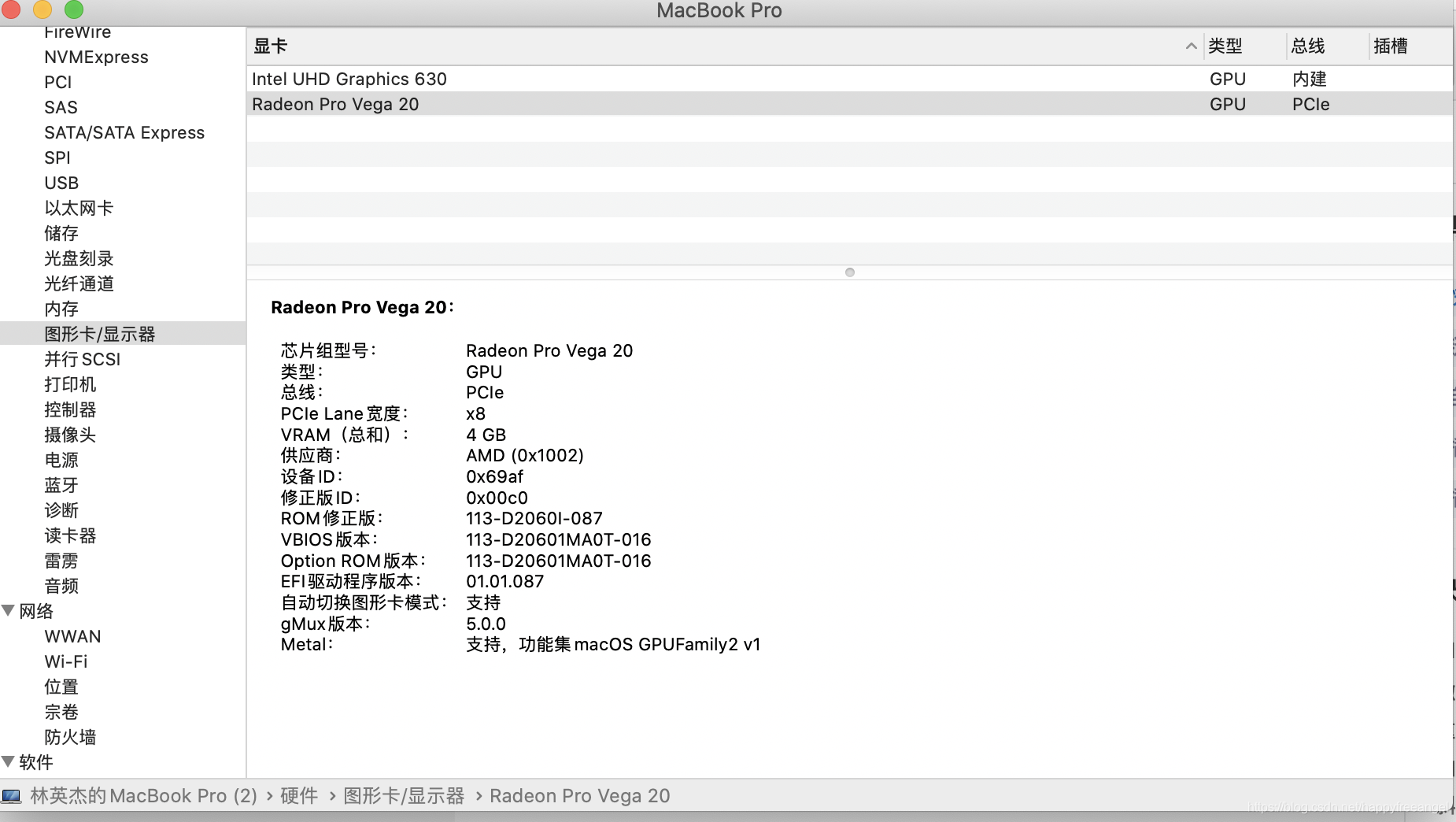Click the split pane divider handle
Image resolution: width=1456 pixels, height=822 pixels.
point(849,272)
